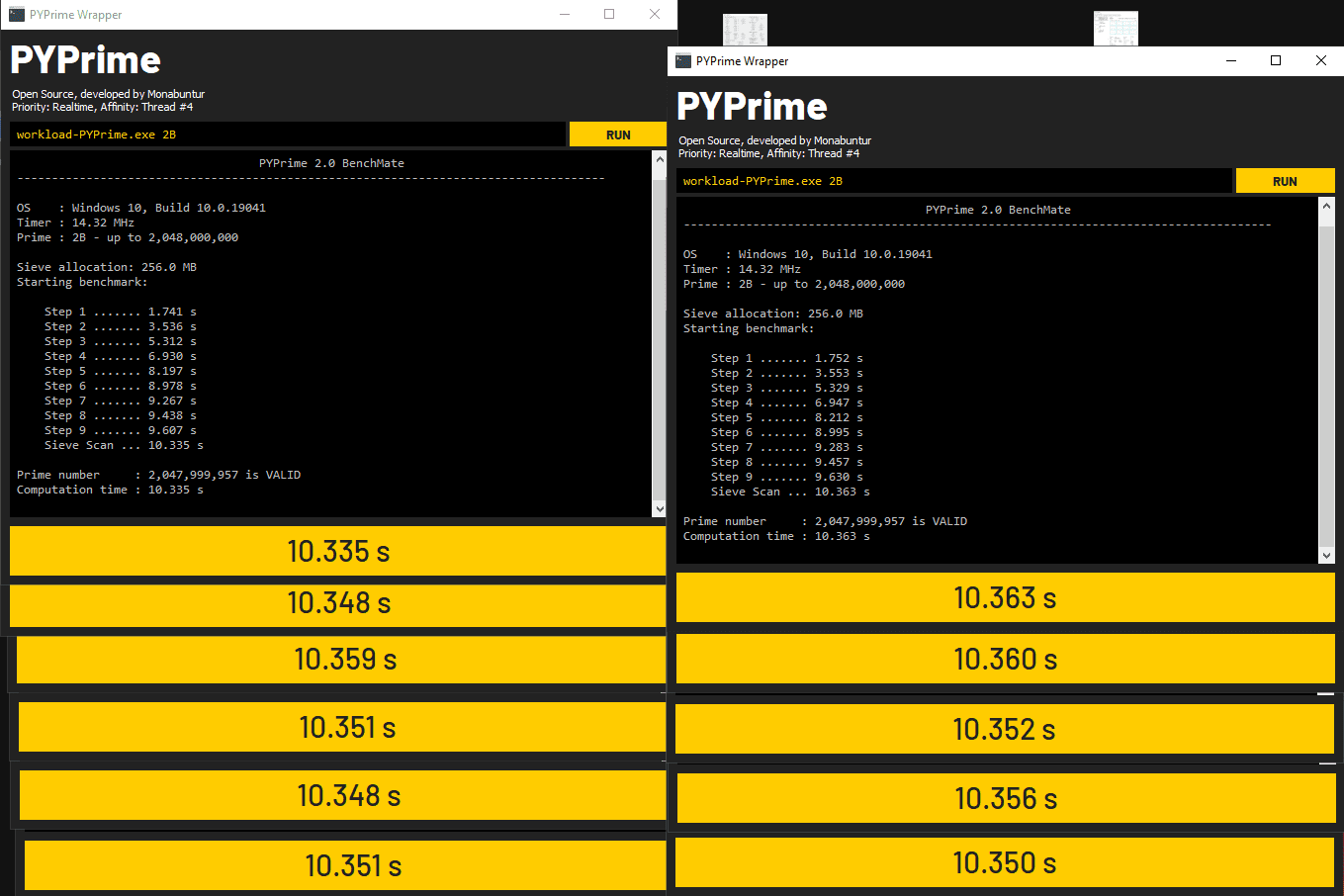This screenshot has width=1344, height=896.
Task: Click the console scroll-down arrow in the 10.335 s window
Action: [660, 509]
